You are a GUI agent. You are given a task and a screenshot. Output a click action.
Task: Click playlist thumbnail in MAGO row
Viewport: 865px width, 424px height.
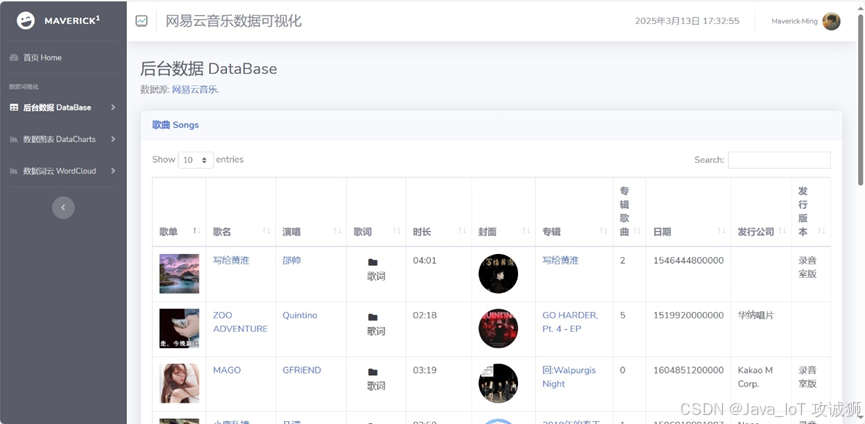[x=179, y=383]
